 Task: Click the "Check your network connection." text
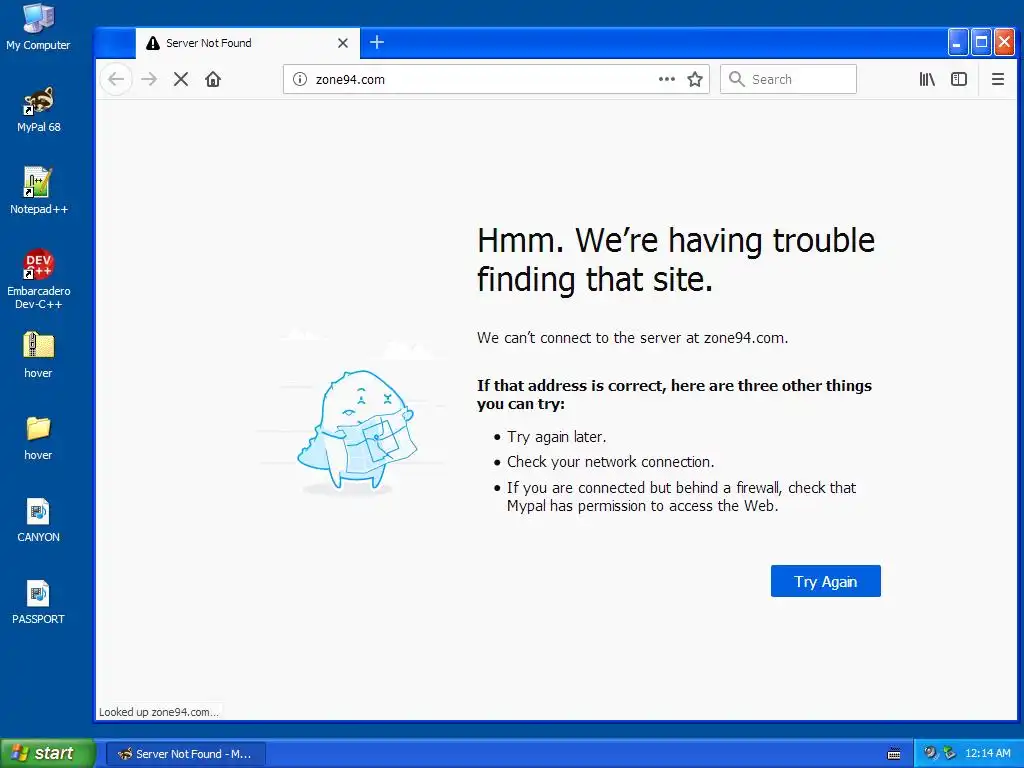tap(611, 462)
